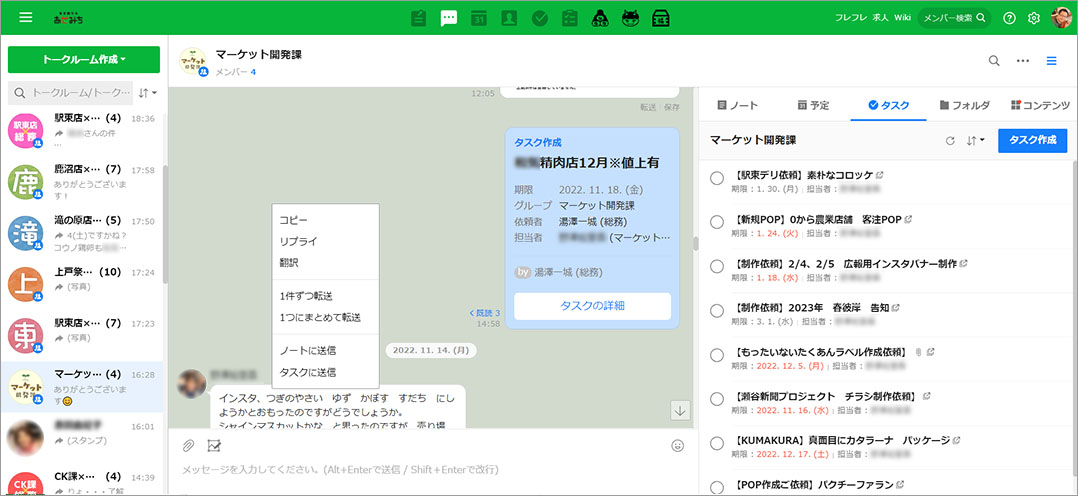The image size is (1078, 496).
Task: Check off the 【新規POP】0から農業店舗 task
Action: click(x=717, y=222)
